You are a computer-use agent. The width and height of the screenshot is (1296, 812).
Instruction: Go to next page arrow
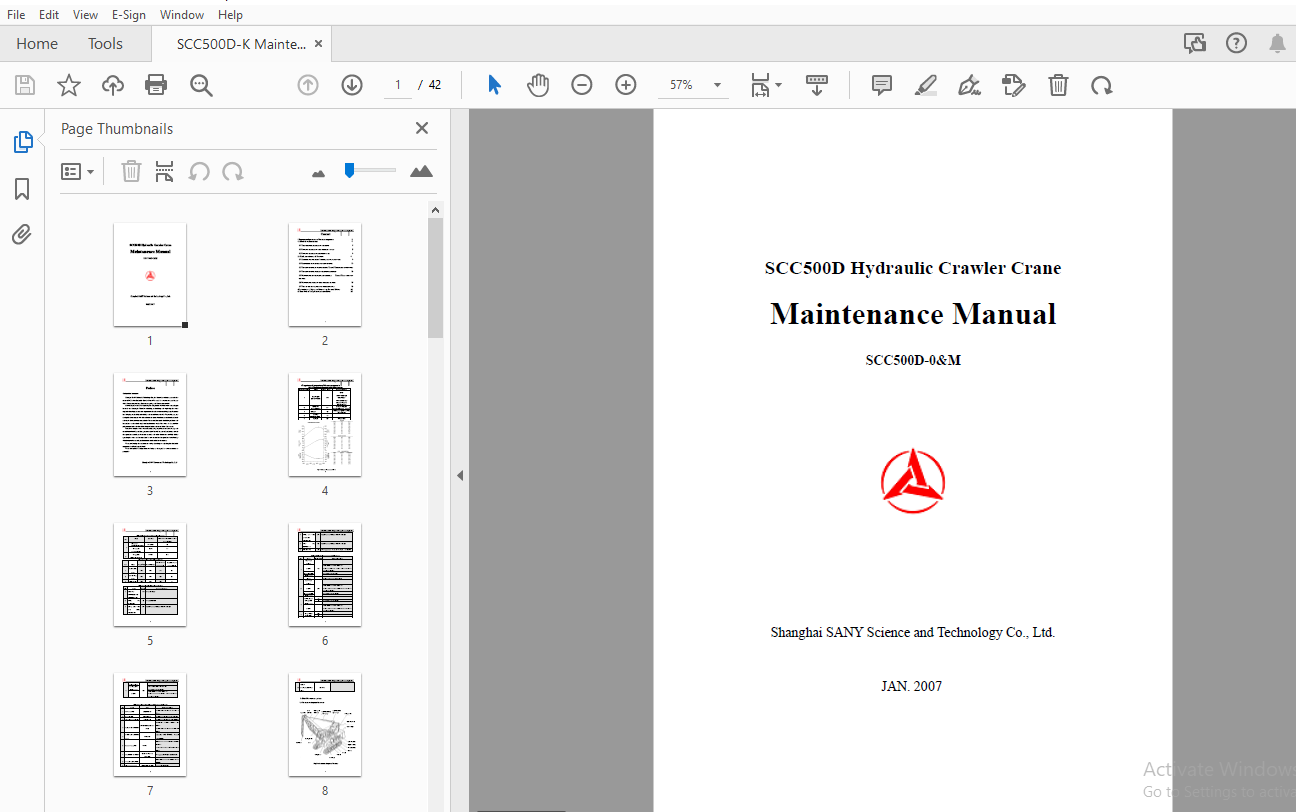[352, 85]
